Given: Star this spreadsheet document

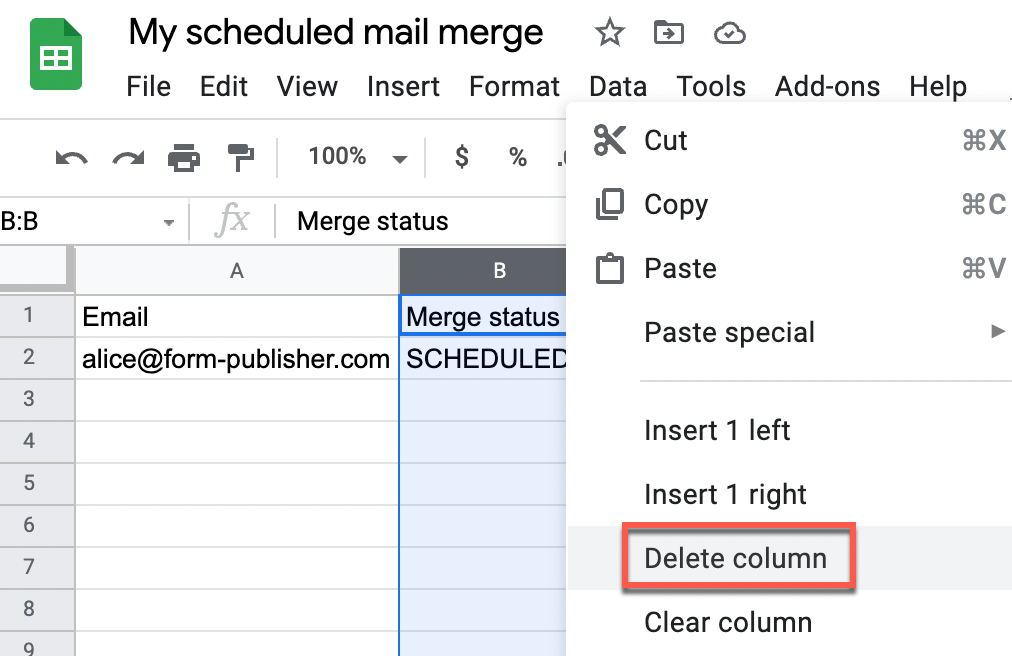Looking at the screenshot, I should tap(609, 33).
